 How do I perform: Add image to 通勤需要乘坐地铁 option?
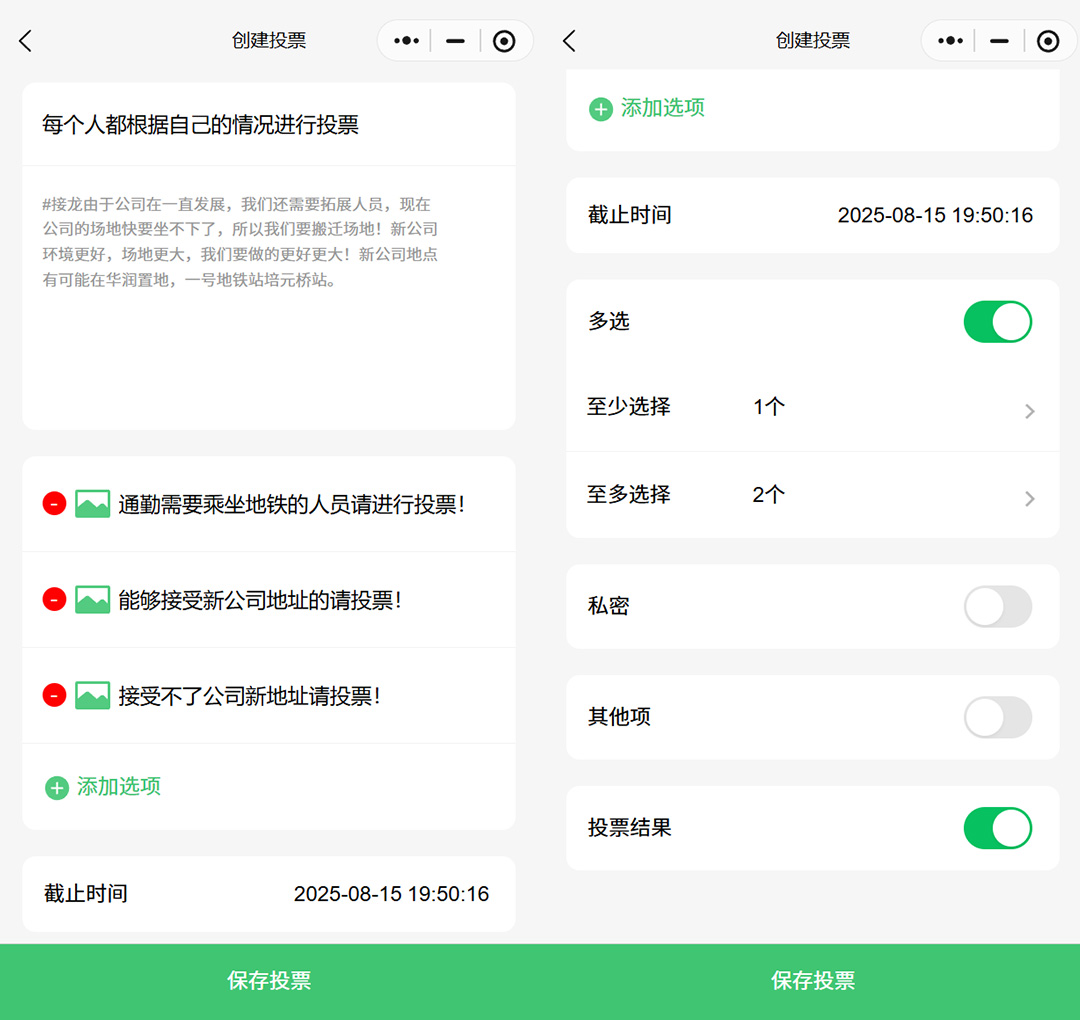click(92, 503)
